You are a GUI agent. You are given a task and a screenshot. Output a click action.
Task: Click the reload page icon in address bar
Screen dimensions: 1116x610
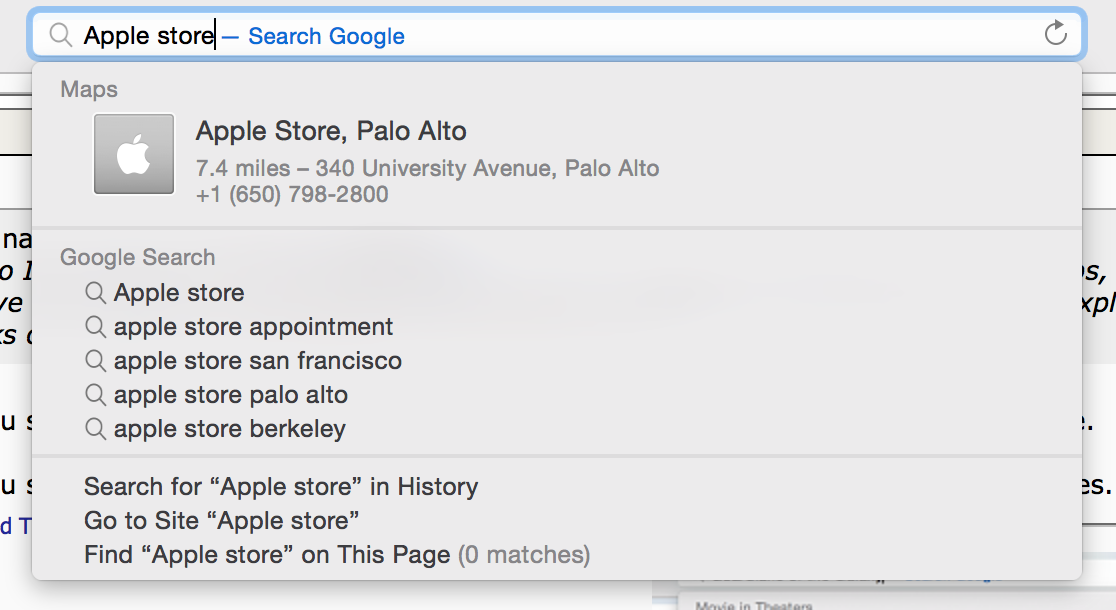pos(1055,33)
